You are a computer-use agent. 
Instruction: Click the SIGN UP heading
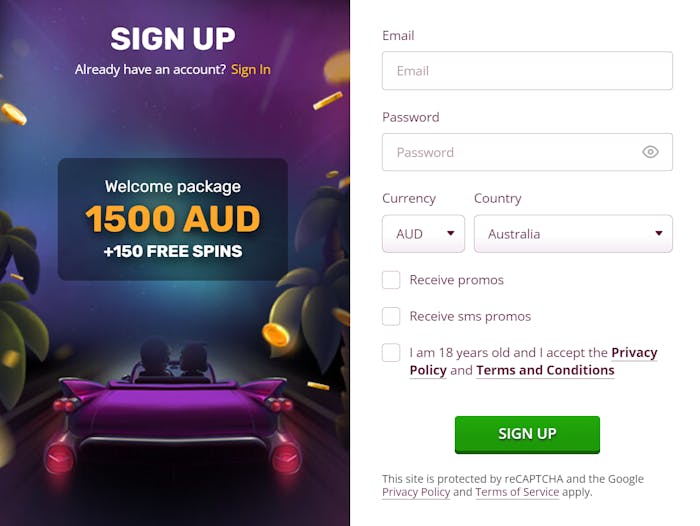(173, 38)
